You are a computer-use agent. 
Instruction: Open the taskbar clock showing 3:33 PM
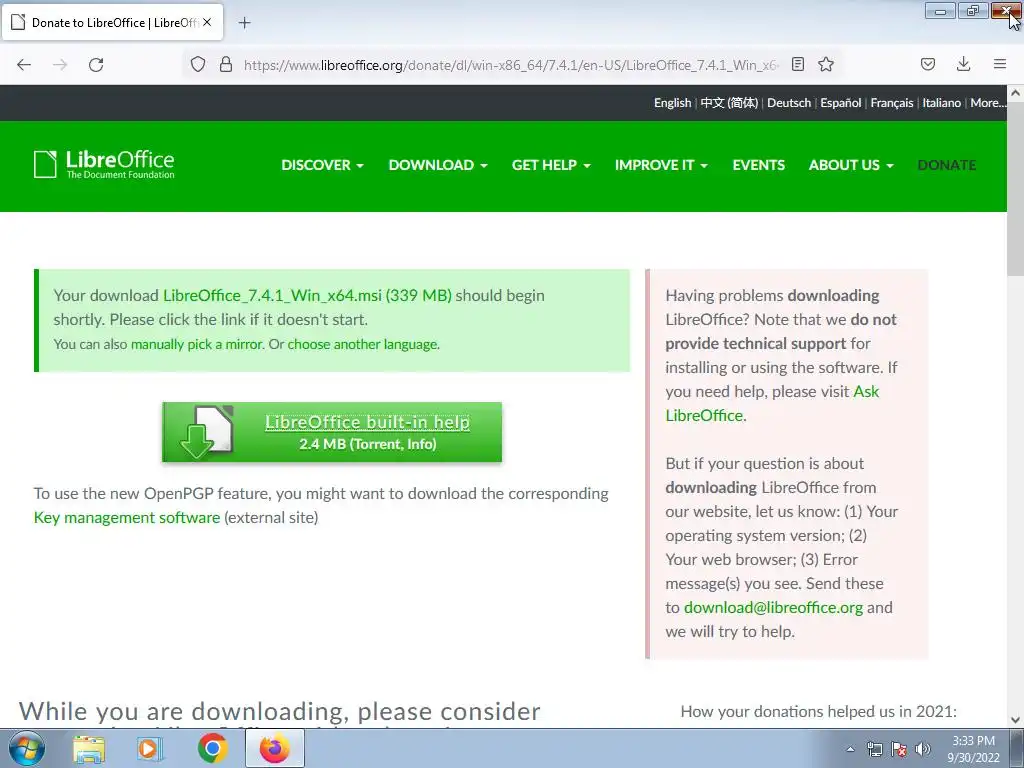973,749
